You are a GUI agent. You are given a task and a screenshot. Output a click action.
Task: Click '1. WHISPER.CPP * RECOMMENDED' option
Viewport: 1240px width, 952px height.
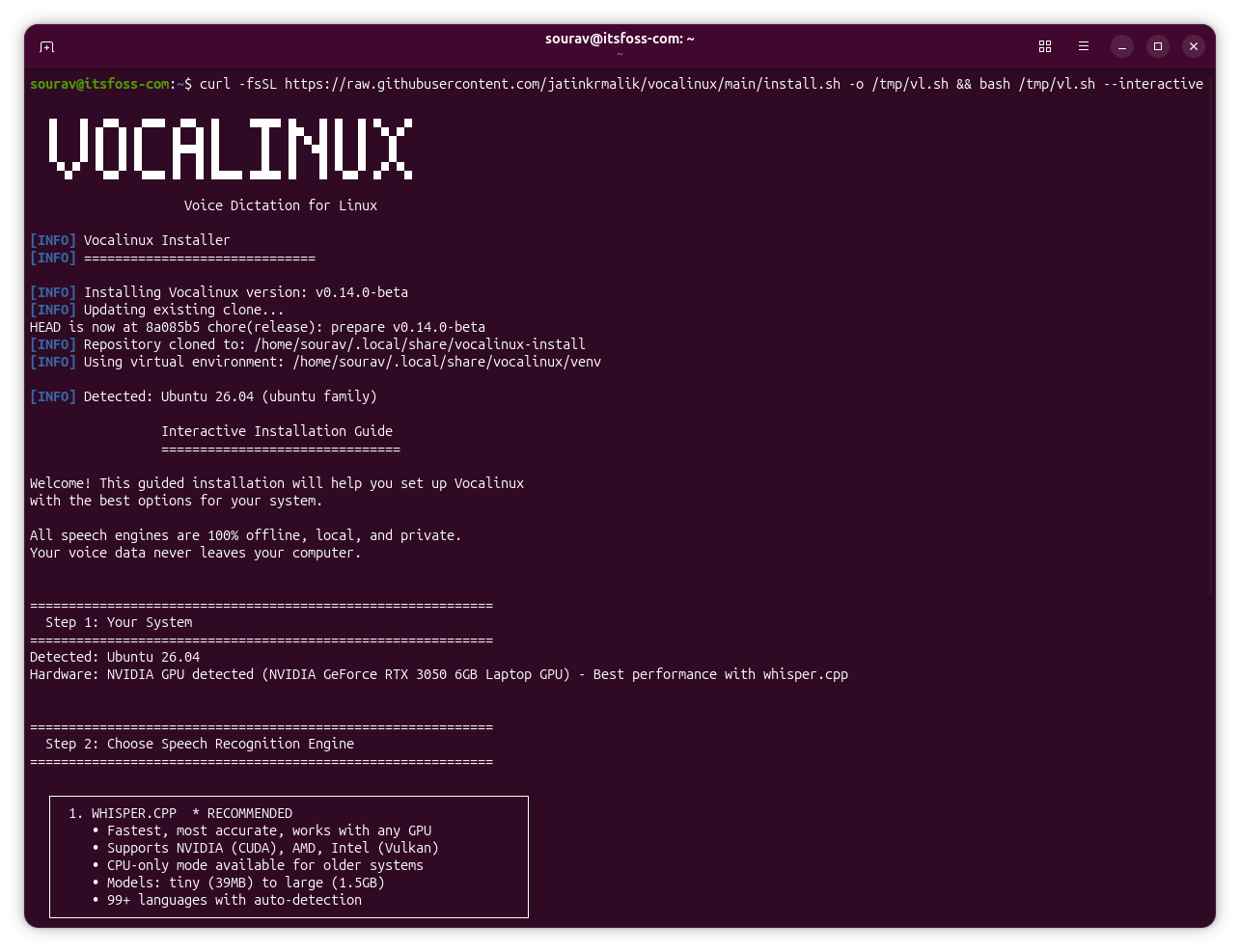(x=180, y=813)
